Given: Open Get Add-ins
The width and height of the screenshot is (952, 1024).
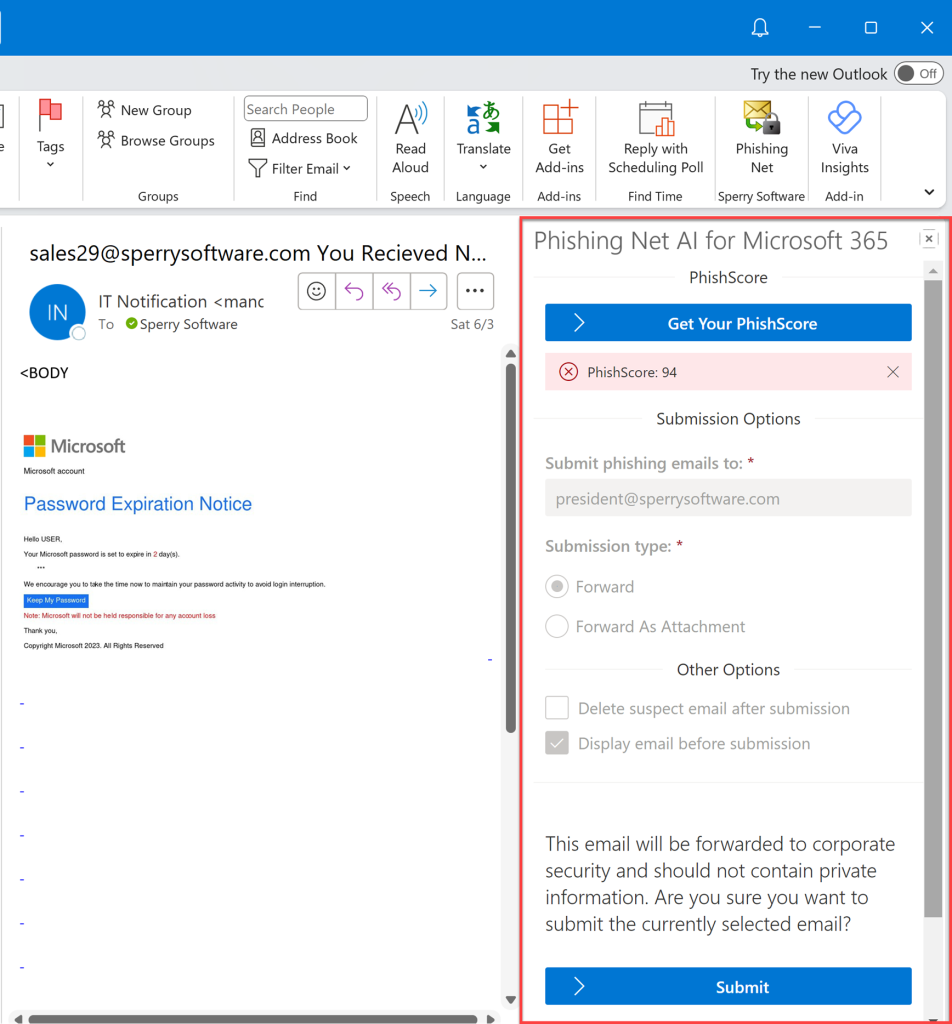Looking at the screenshot, I should pyautogui.click(x=560, y=138).
